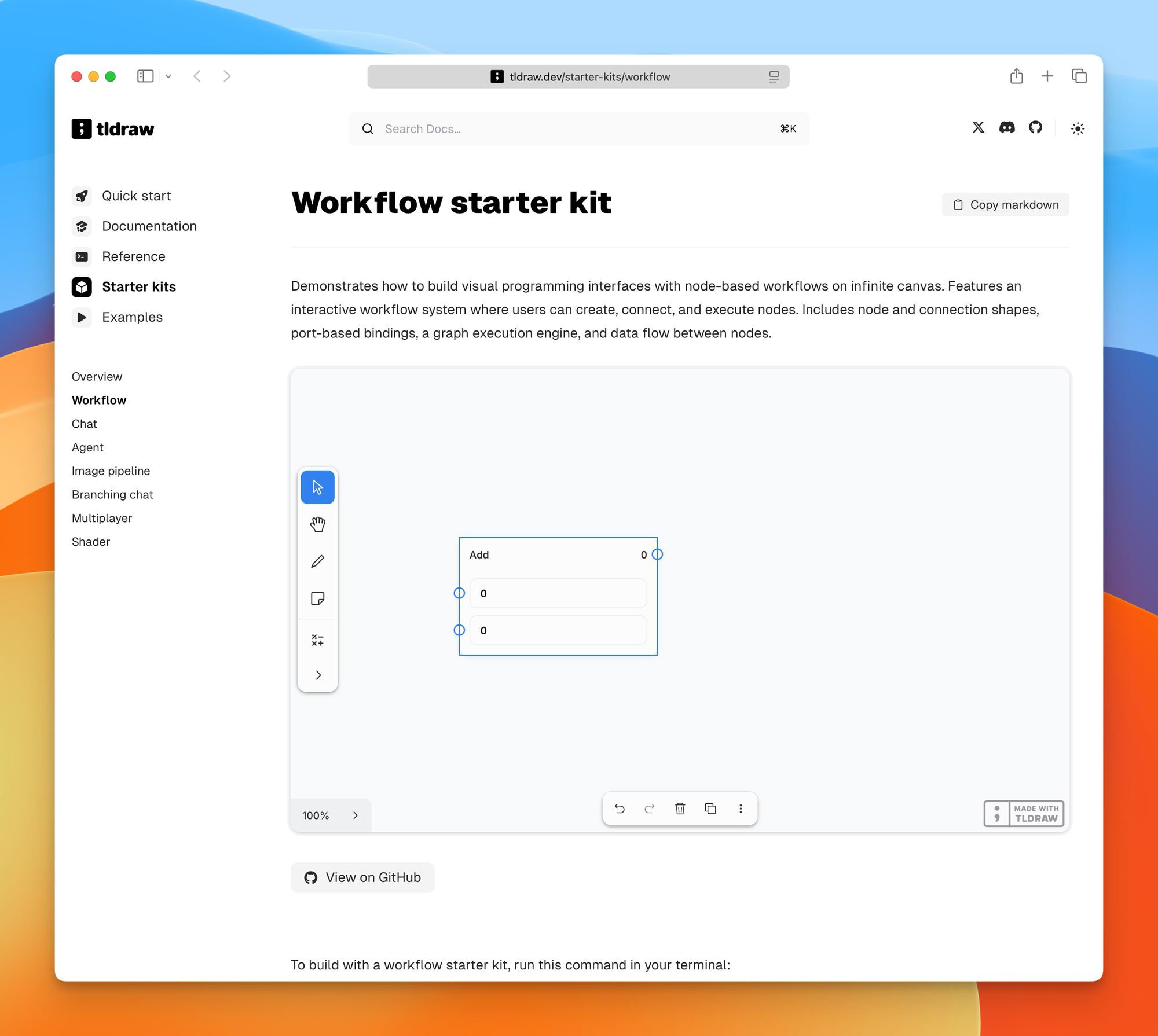Delete the selected Add node
The image size is (1158, 1036).
pos(680,809)
